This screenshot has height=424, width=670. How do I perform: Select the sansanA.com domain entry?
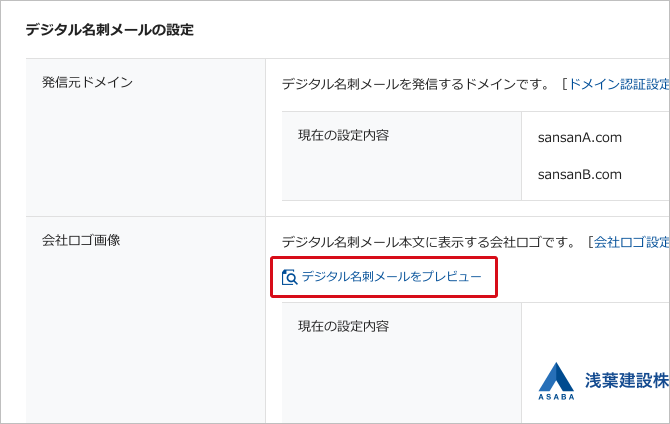580,137
